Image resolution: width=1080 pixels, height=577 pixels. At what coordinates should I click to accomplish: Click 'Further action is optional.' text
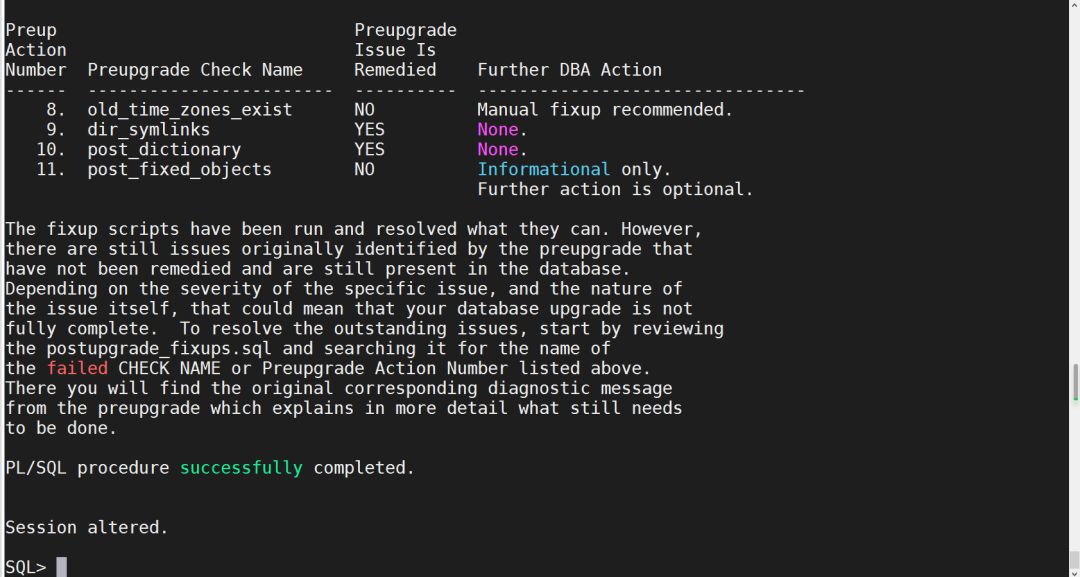point(615,189)
